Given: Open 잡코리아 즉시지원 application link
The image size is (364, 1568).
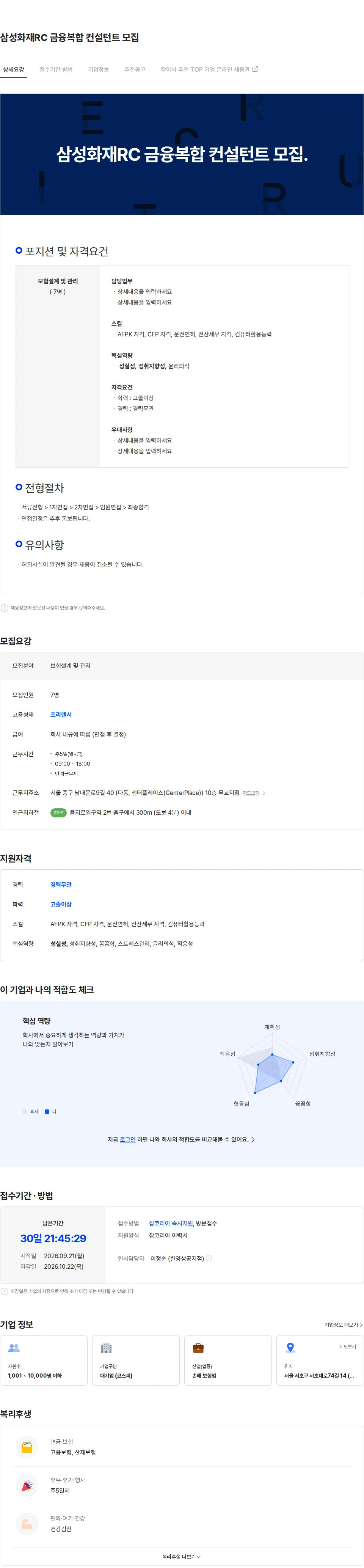Looking at the screenshot, I should (x=171, y=1223).
